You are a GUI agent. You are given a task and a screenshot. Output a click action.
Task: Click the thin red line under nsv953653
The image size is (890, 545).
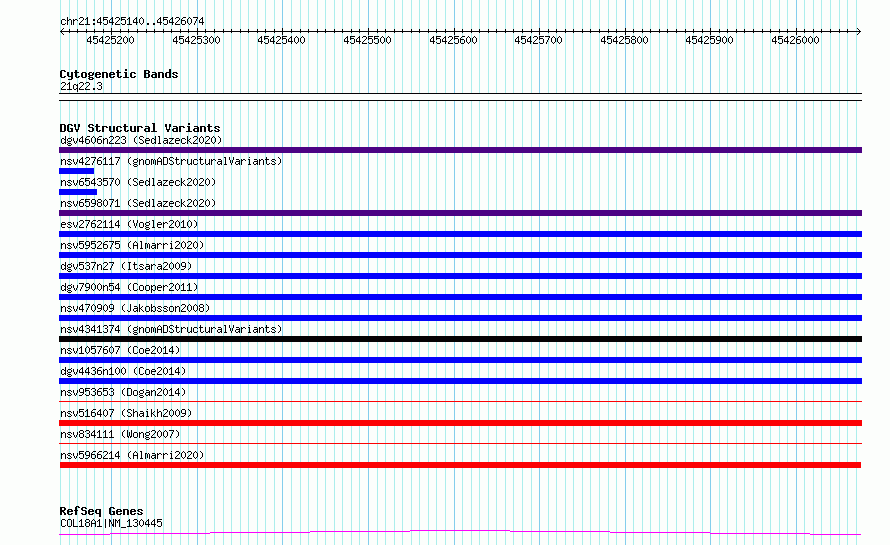(460, 401)
